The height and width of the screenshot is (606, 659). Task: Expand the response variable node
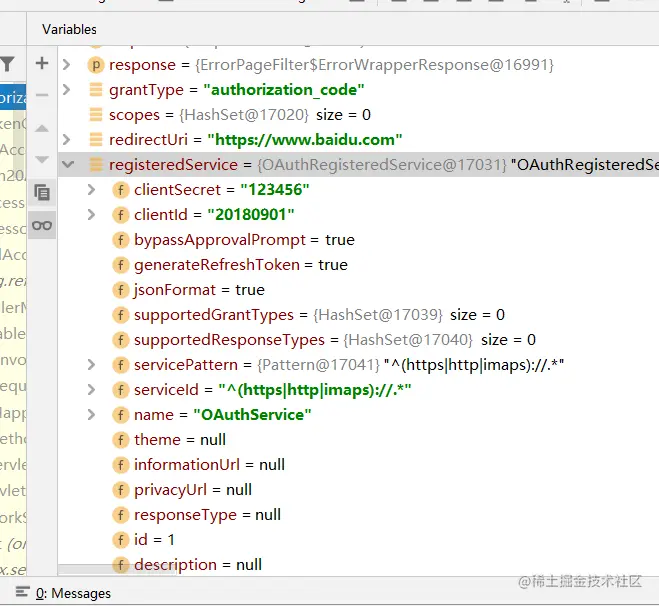66,65
